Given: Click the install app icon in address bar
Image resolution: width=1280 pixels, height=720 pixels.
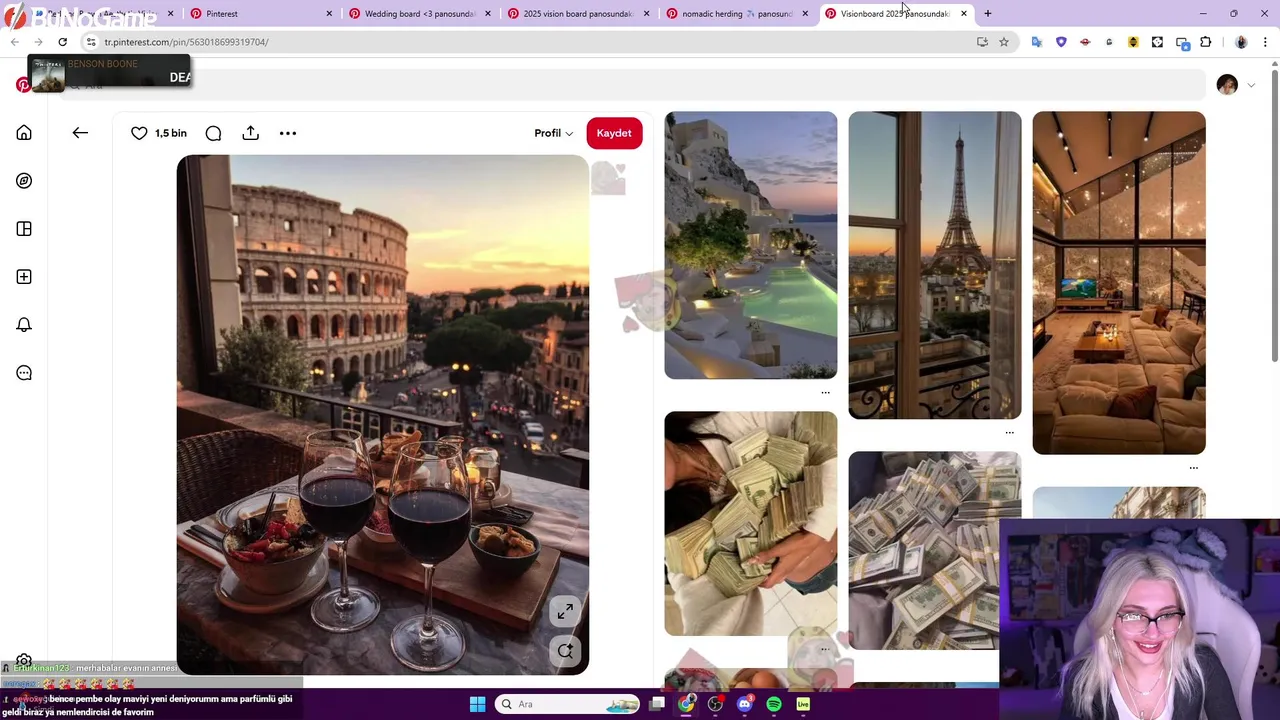Looking at the screenshot, I should tap(982, 42).
